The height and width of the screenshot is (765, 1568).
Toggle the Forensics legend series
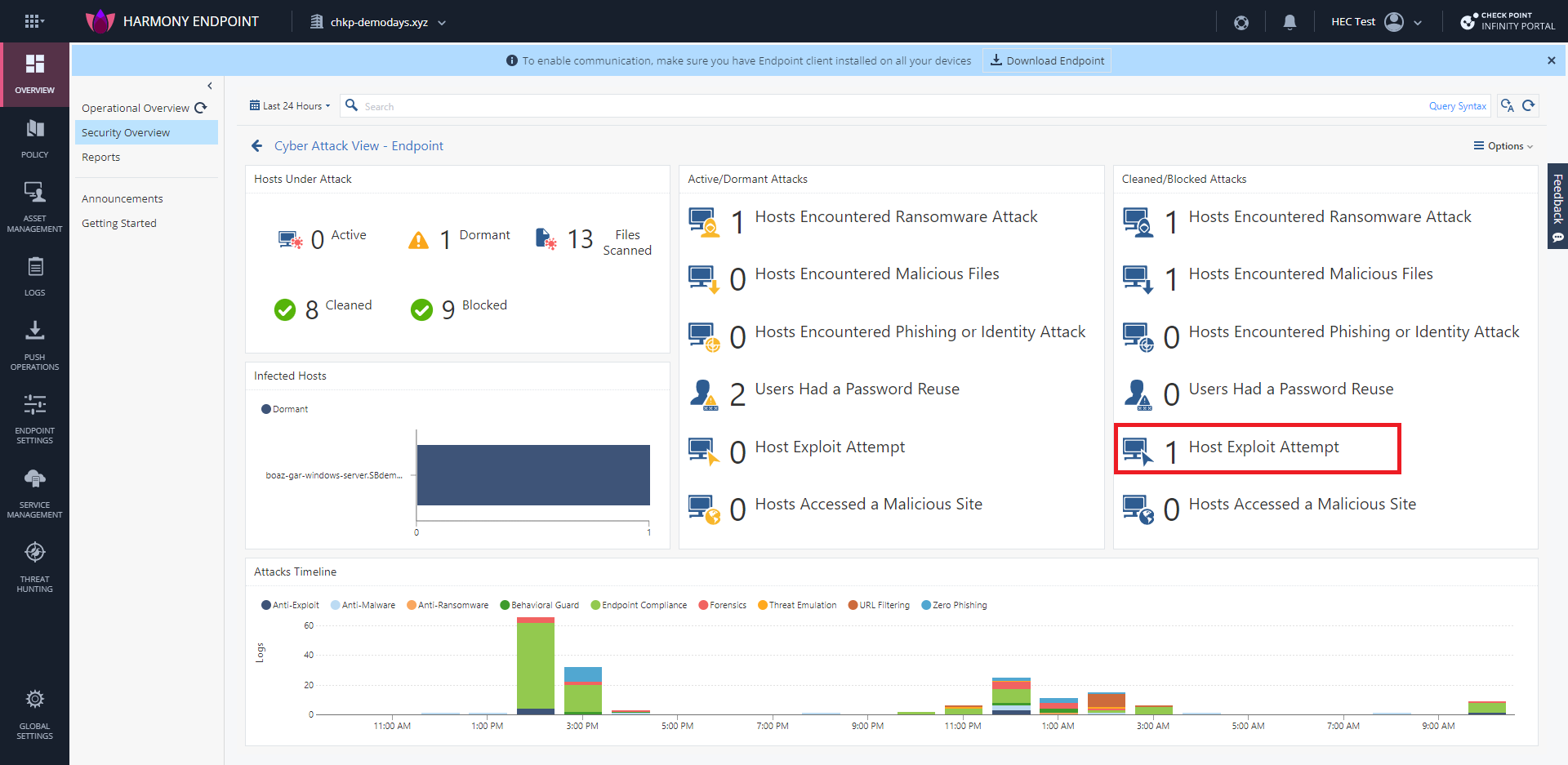click(x=723, y=605)
